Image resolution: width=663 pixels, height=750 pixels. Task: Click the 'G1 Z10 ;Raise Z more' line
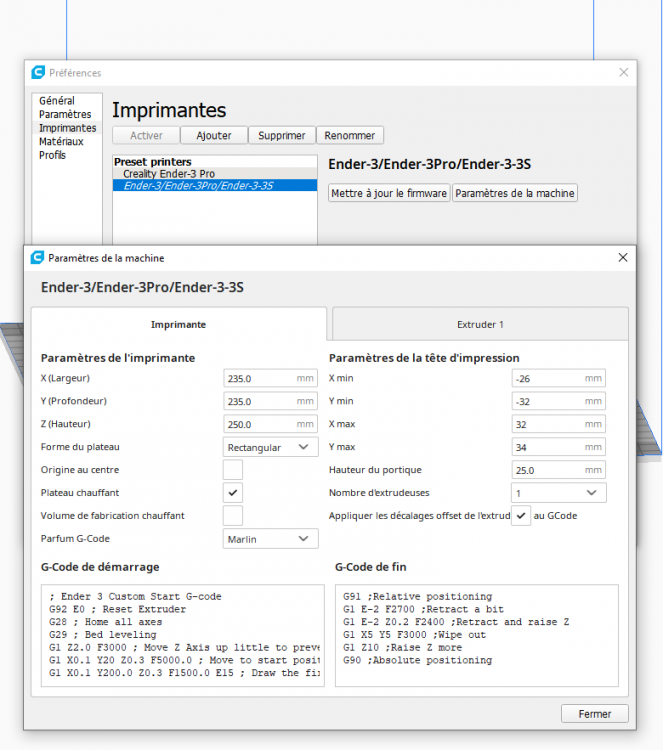click(402, 647)
